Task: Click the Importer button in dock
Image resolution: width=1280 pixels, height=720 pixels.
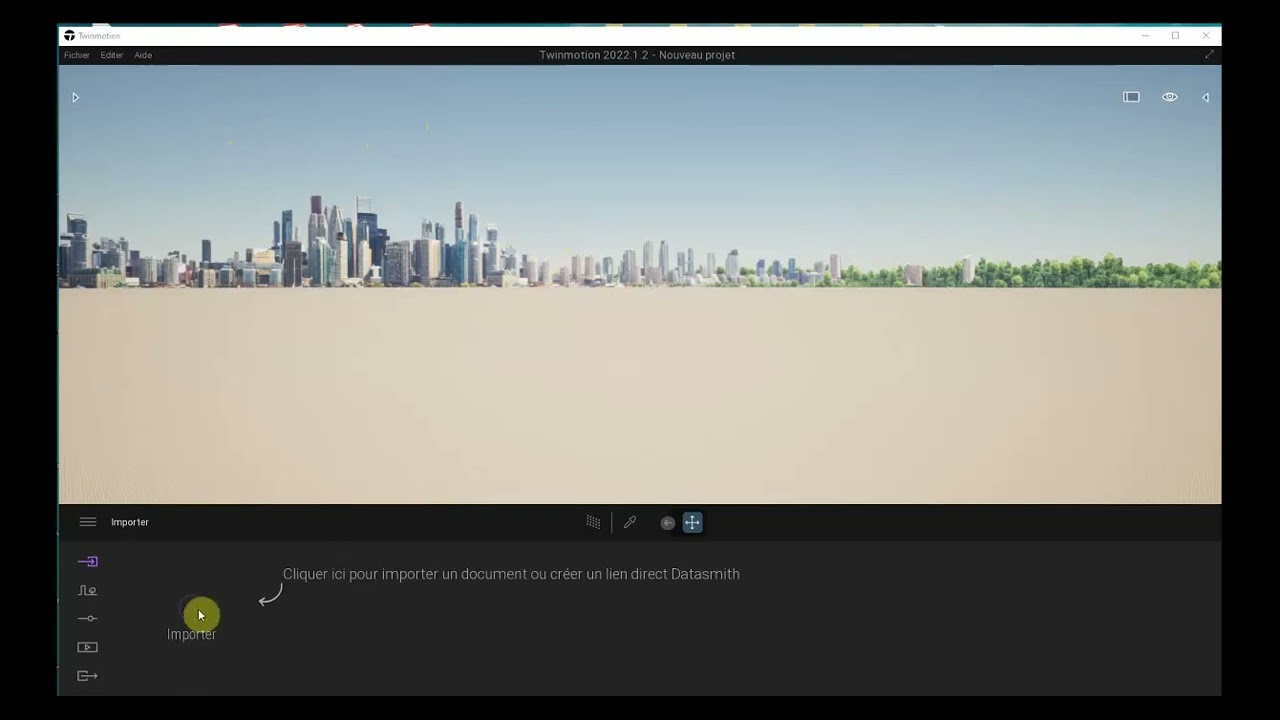Action: point(191,619)
